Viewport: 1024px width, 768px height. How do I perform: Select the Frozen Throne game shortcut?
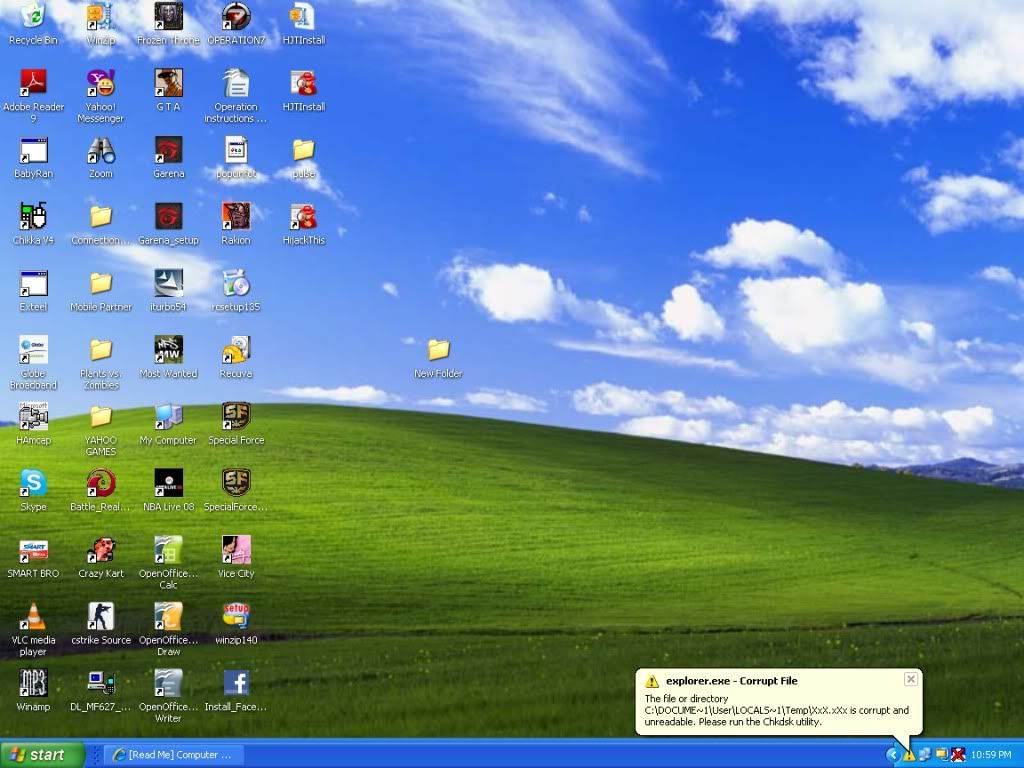[x=168, y=24]
